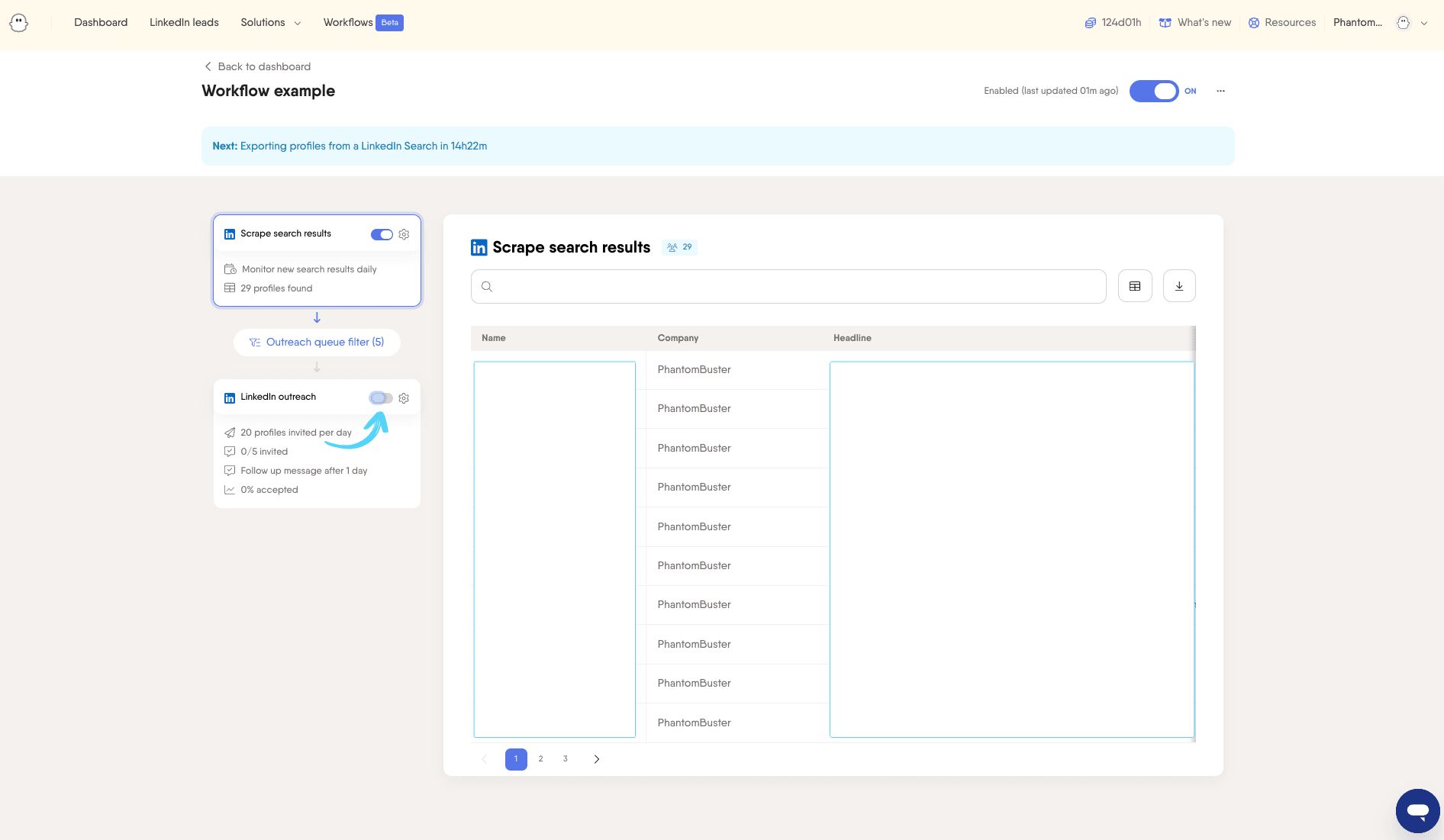Screen dimensions: 1444x840
Task: Click Back to dashboard
Action: pos(256,66)
